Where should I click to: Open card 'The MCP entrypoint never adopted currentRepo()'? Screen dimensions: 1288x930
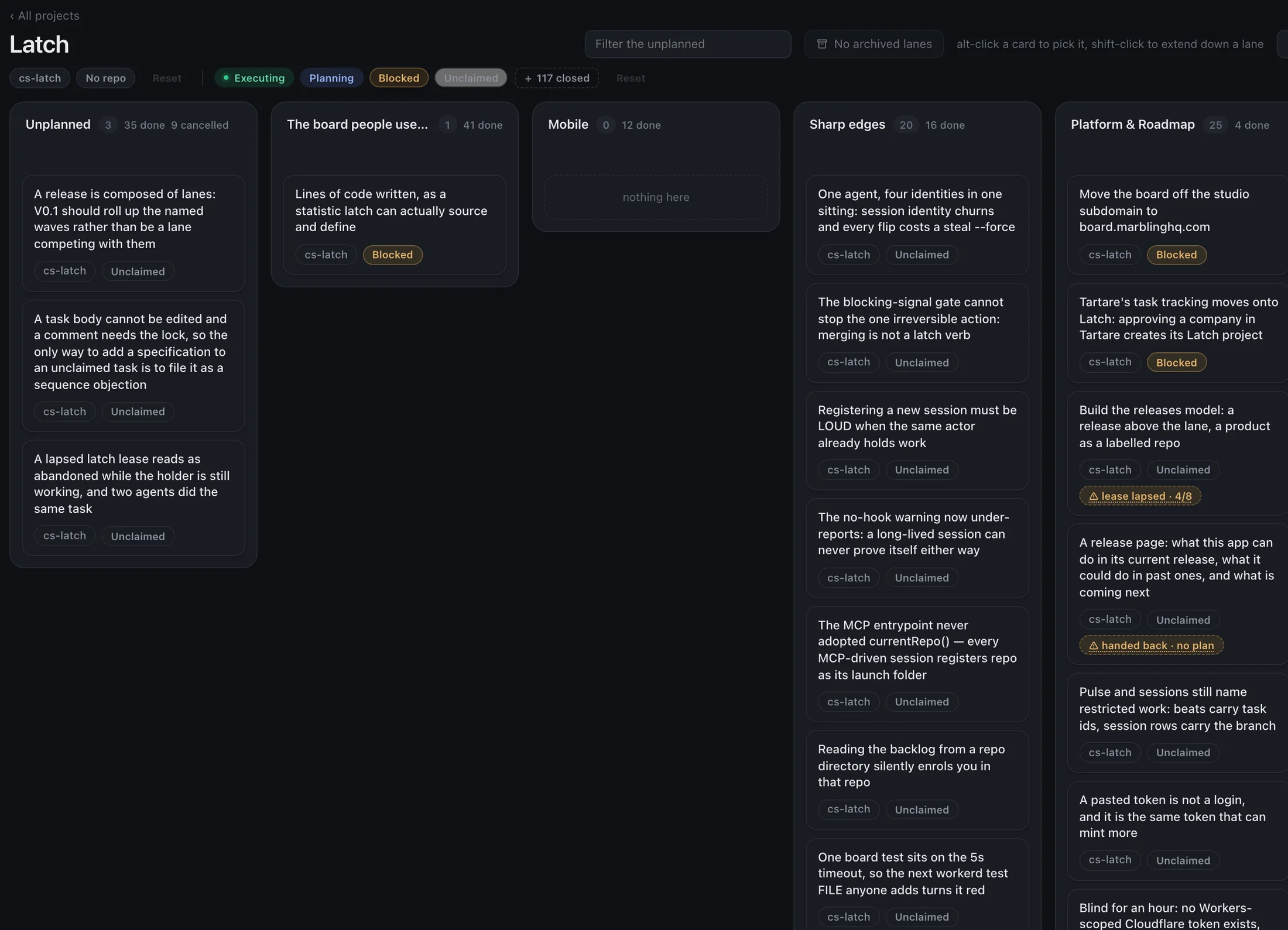pyautogui.click(x=917, y=664)
